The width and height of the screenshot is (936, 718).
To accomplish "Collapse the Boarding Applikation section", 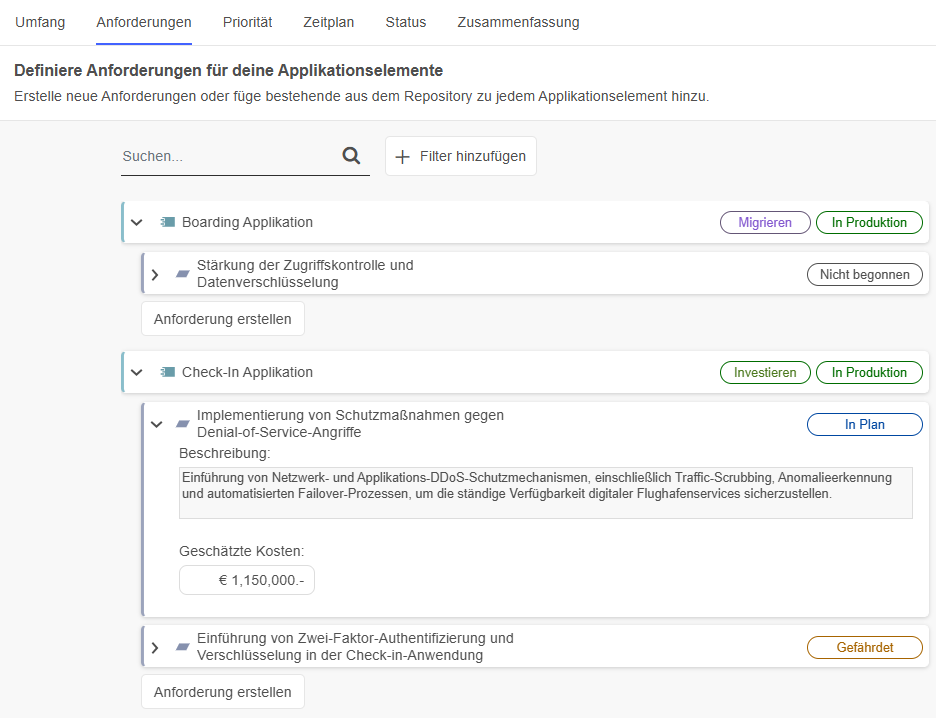I will pyautogui.click(x=136, y=222).
